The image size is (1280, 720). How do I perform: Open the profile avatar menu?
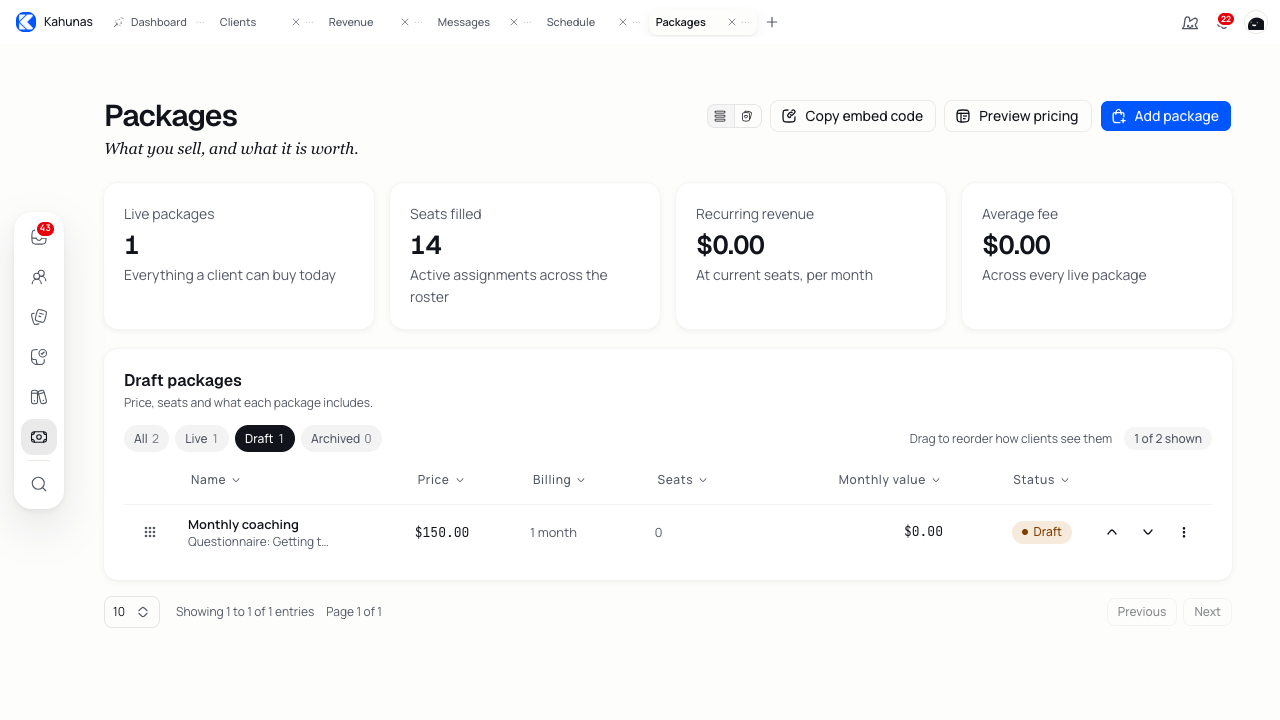[1256, 22]
